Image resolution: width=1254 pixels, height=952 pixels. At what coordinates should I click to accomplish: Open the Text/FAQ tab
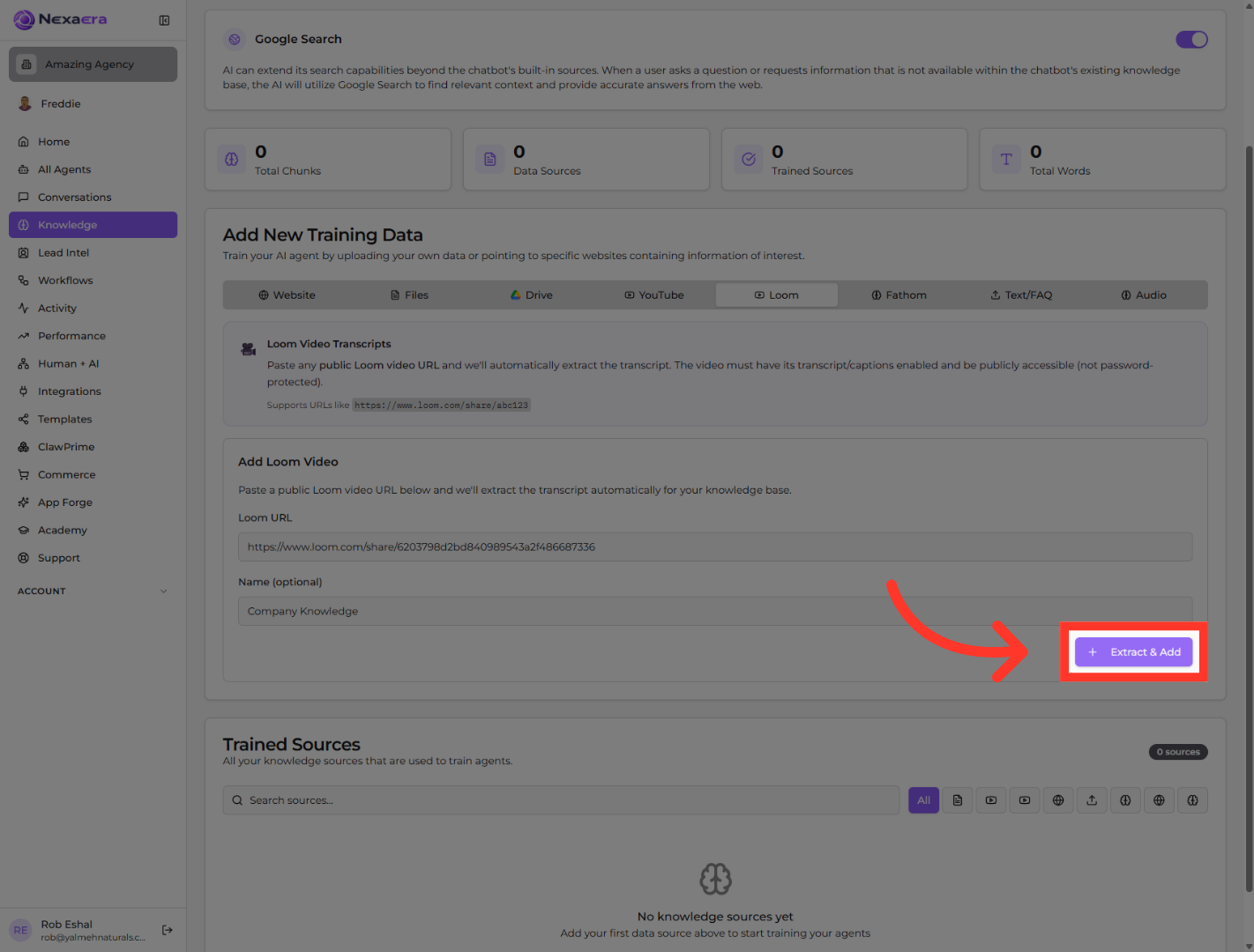click(1021, 295)
